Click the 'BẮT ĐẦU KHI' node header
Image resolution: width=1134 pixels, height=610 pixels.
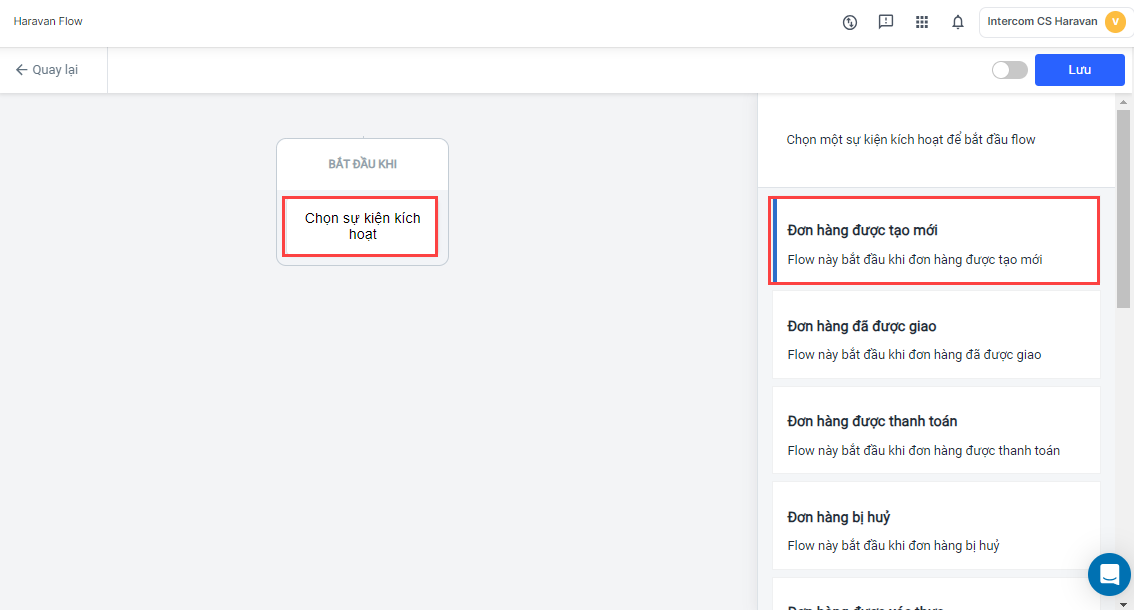coord(362,164)
